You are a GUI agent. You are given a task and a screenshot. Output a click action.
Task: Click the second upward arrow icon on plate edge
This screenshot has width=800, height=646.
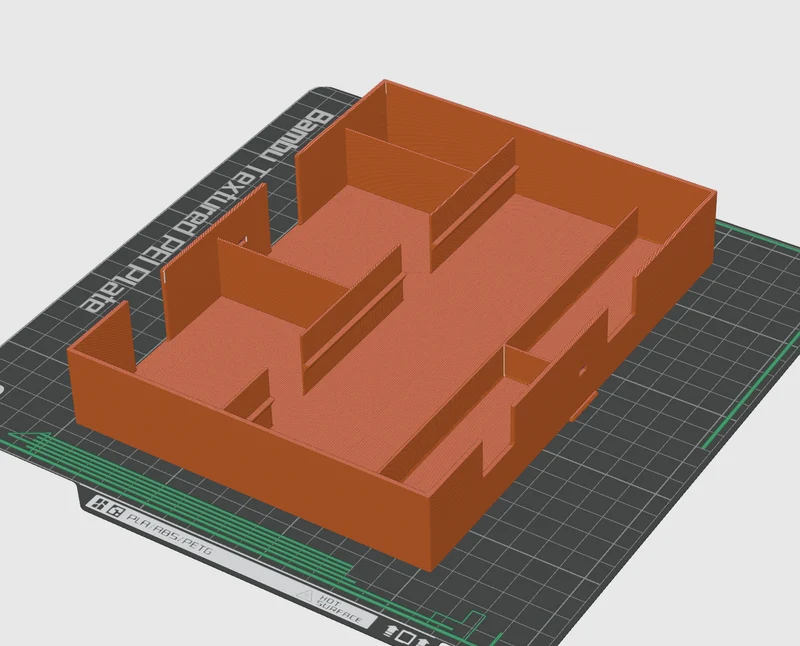pyautogui.click(x=422, y=641)
